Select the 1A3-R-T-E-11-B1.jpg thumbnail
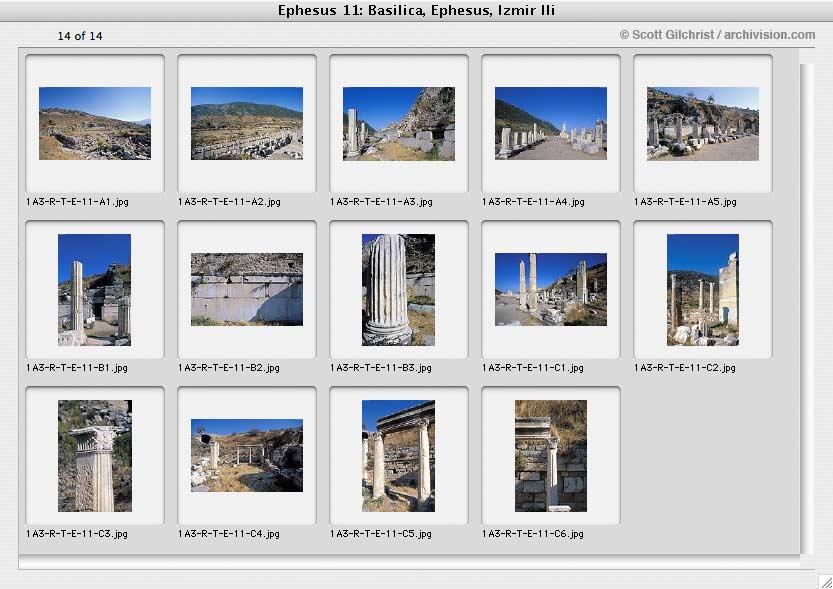The image size is (833, 589). (95, 290)
